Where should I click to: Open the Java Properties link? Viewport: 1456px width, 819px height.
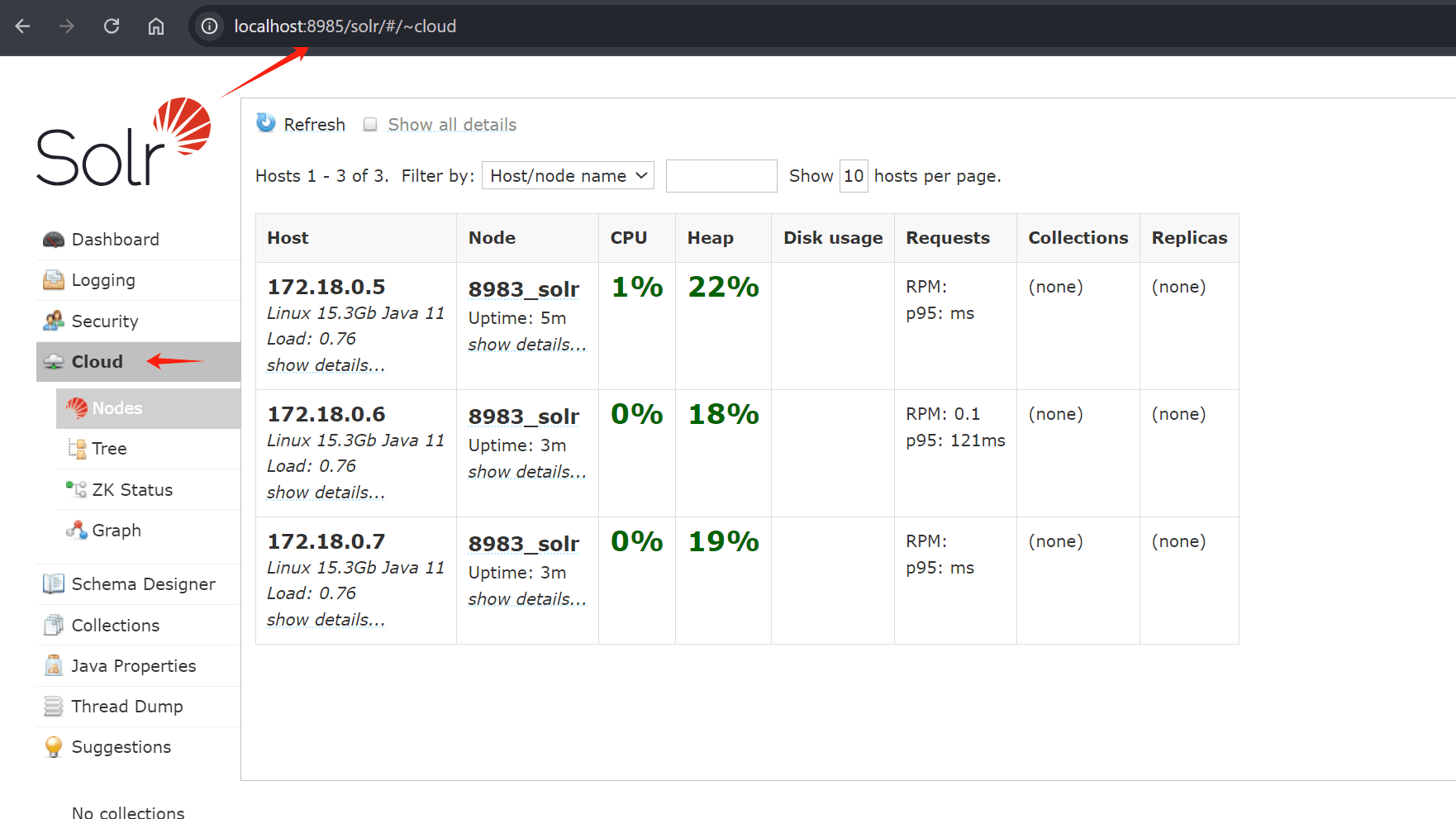134,666
